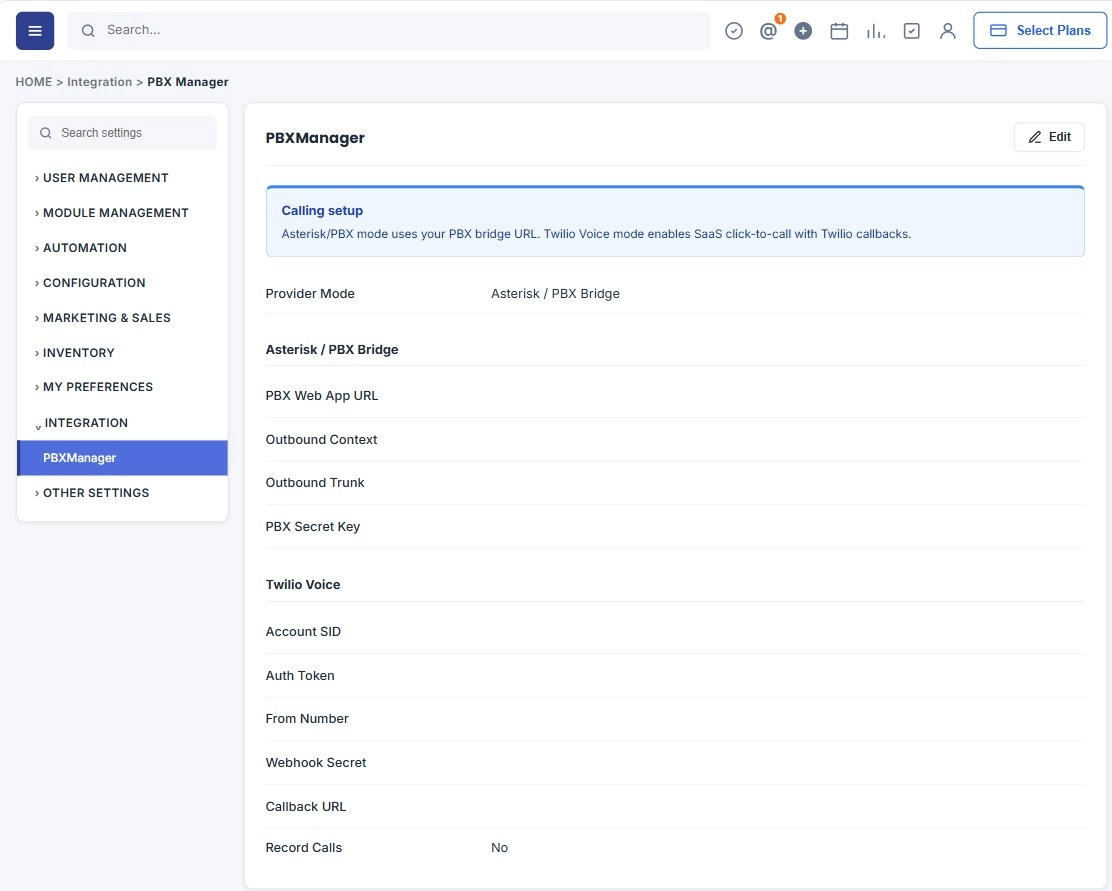The width and height of the screenshot is (1112, 891).
Task: Click the magnifier in Search settings
Action: (x=45, y=133)
